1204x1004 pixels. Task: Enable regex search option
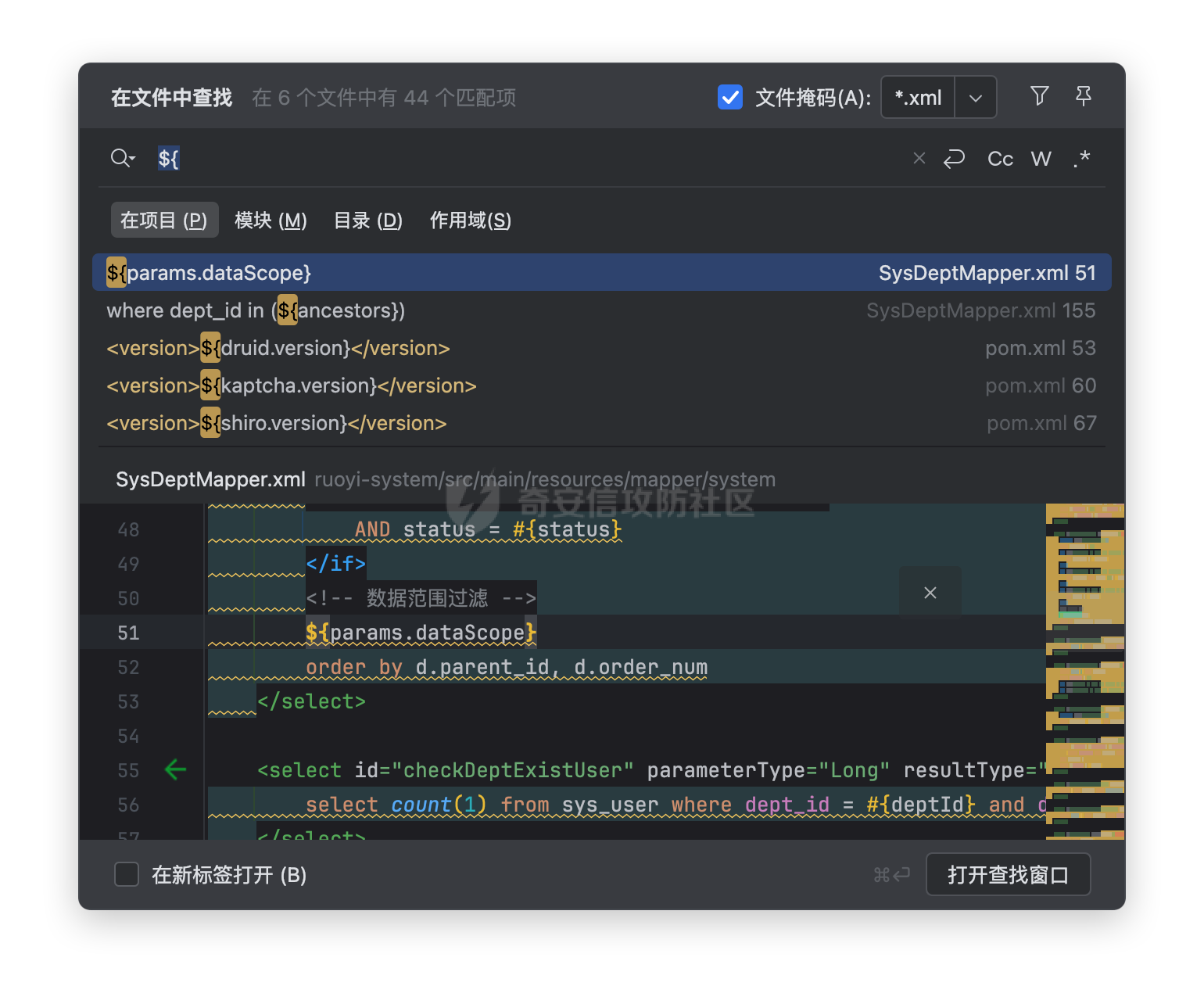(x=1082, y=159)
